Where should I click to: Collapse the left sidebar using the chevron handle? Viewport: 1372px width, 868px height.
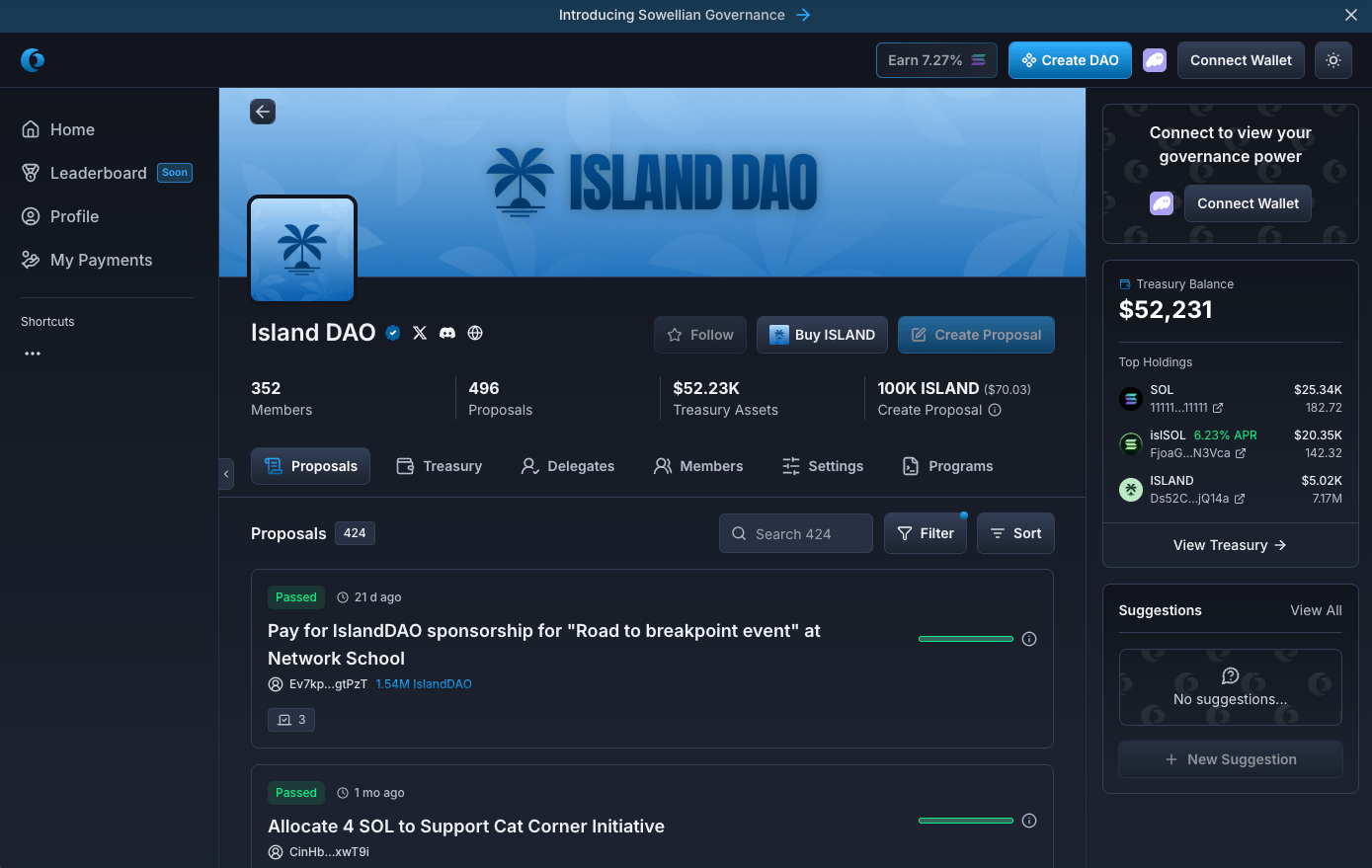point(226,474)
